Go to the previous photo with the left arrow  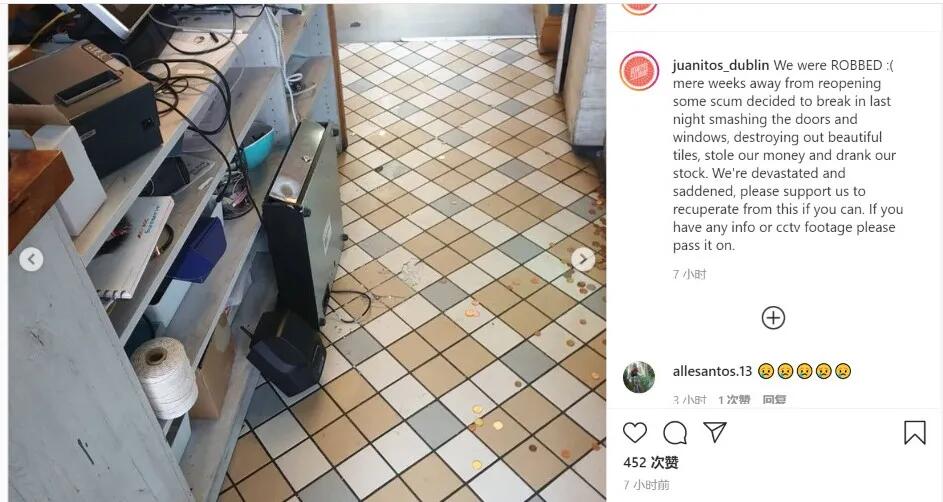click(x=31, y=260)
